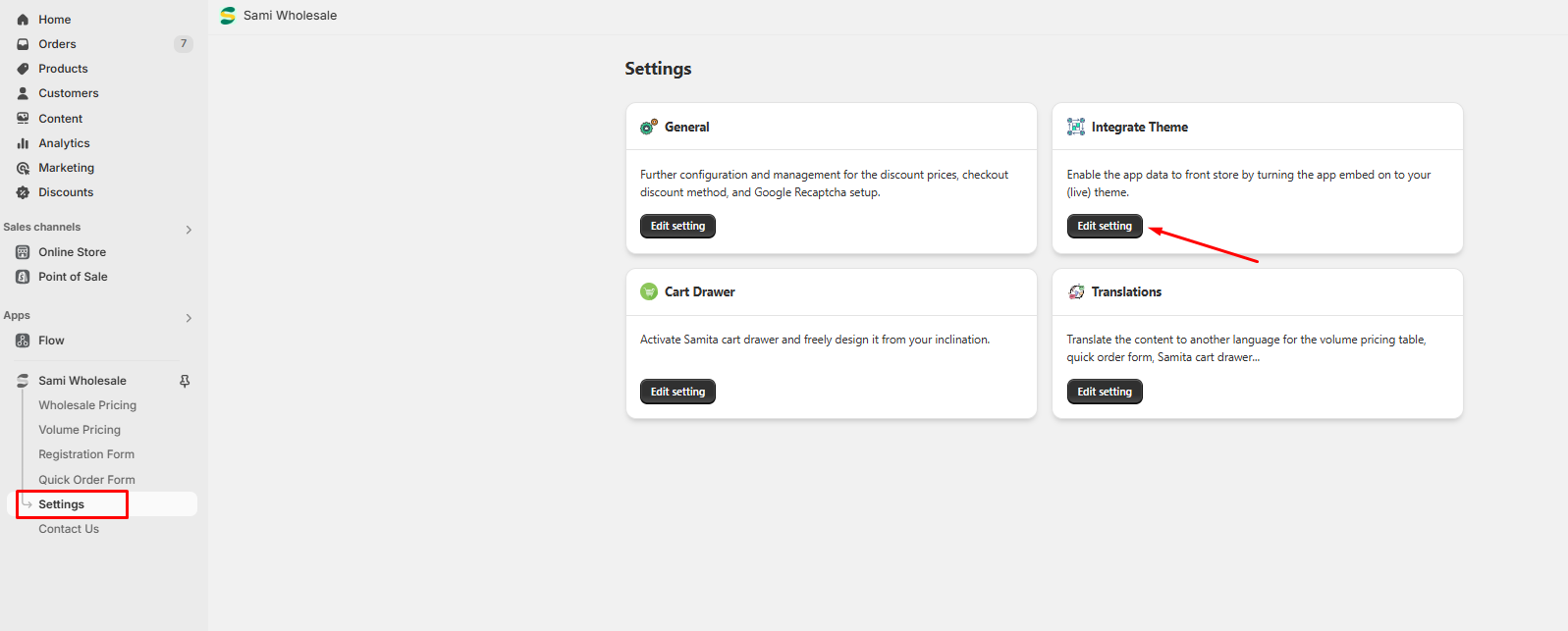Screen dimensions: 1568x631
Task: Open the Wholesale Pricing submenu item
Action: [x=87, y=405]
